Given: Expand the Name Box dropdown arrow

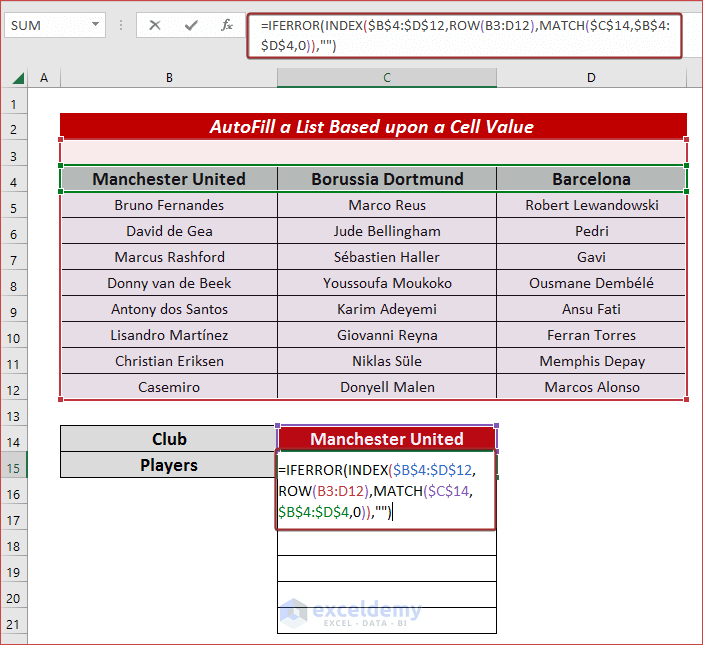Looking at the screenshot, I should (x=95, y=25).
